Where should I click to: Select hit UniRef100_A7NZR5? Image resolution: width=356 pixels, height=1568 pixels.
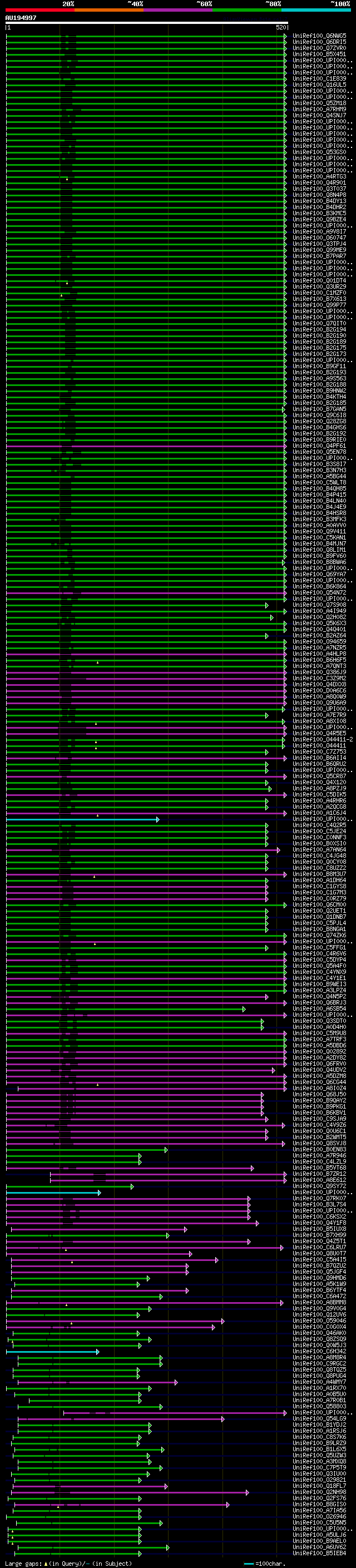[x=319, y=647]
